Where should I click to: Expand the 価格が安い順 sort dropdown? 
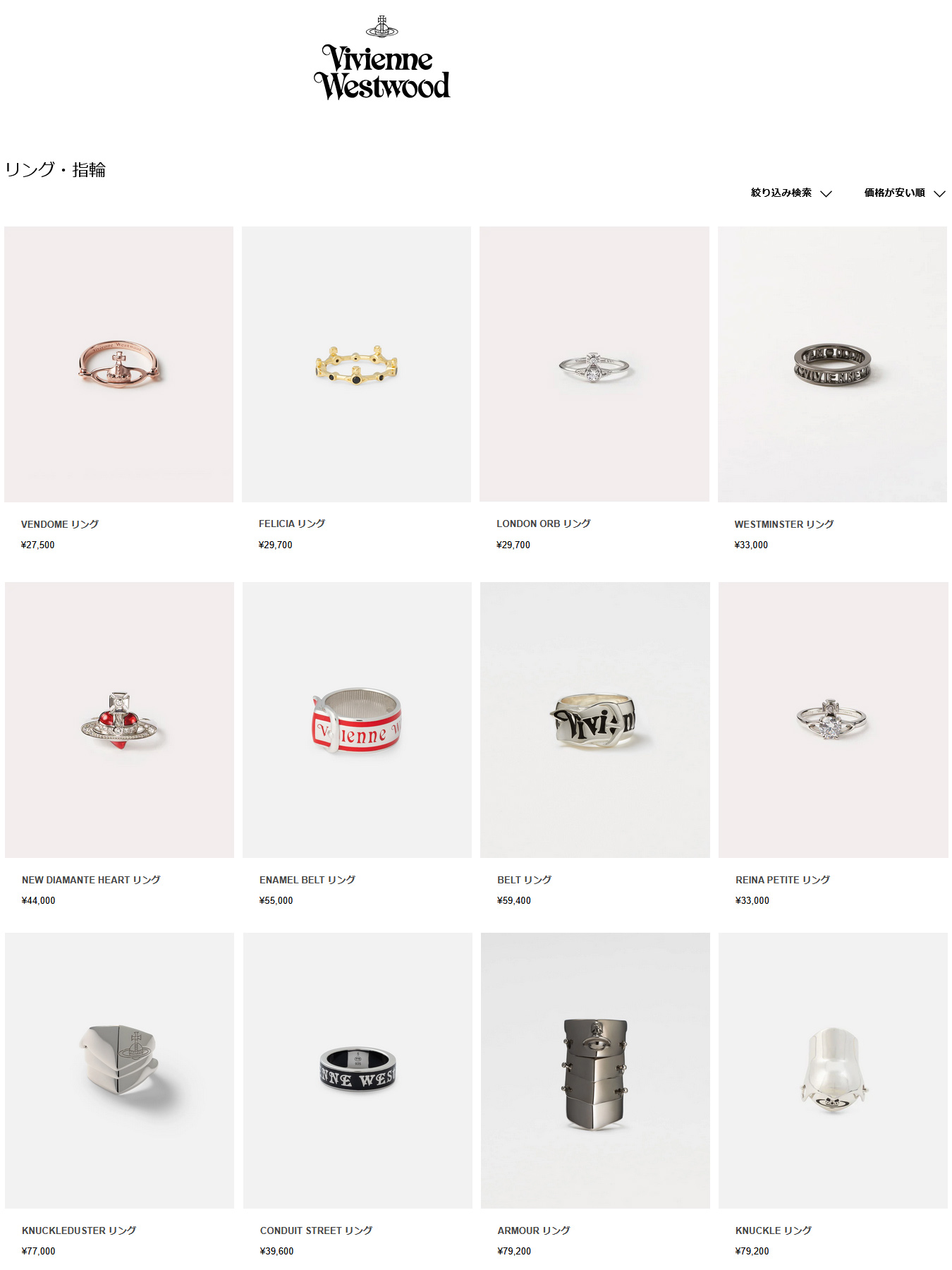click(x=905, y=193)
